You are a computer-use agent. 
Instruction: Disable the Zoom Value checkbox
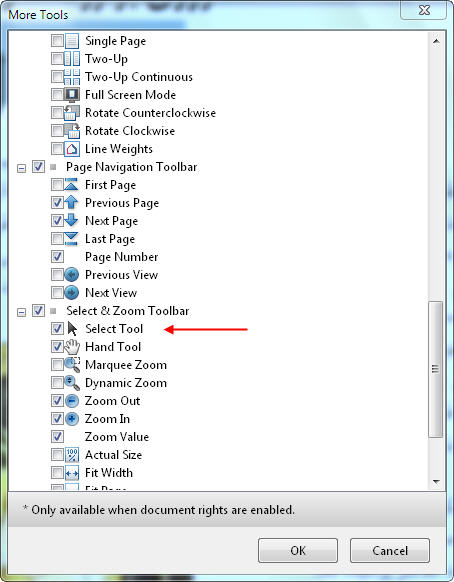[57, 436]
